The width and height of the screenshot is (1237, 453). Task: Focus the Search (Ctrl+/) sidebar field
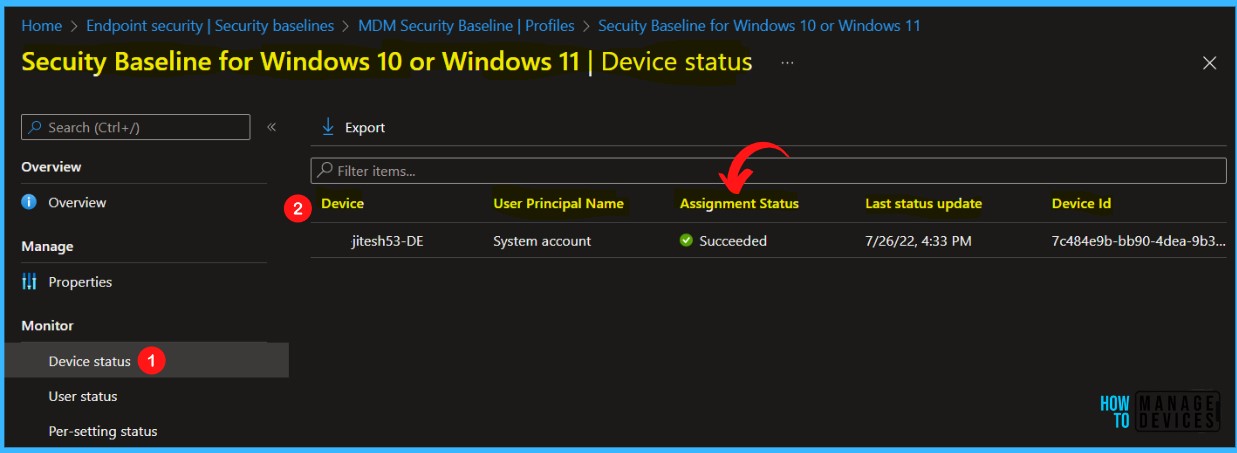pos(136,127)
